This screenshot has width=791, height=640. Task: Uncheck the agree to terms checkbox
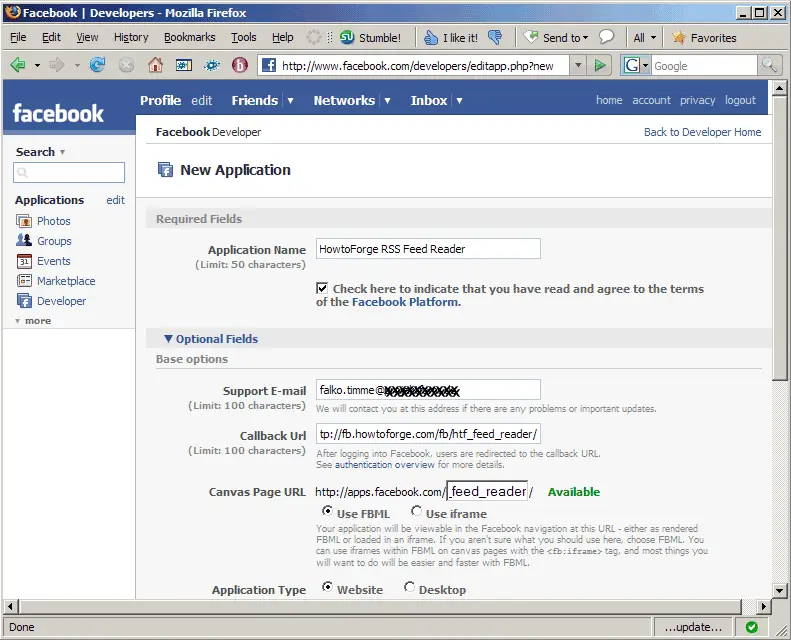(322, 288)
